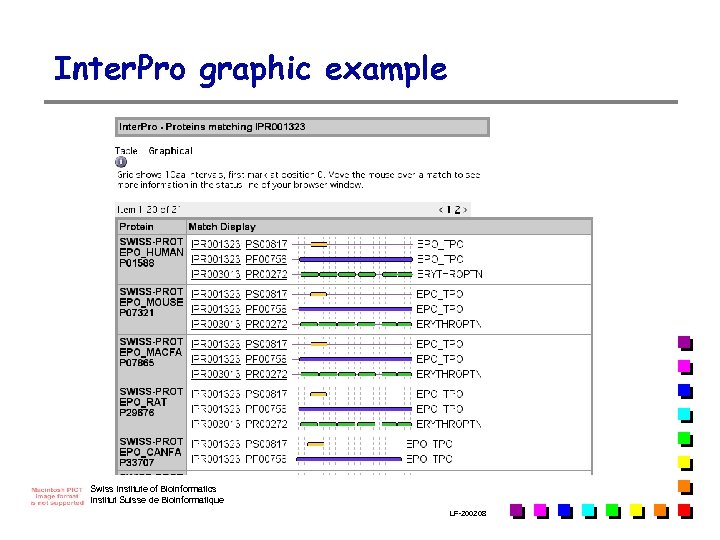
Task: Switch to the Table view tab
Action: (x=126, y=151)
